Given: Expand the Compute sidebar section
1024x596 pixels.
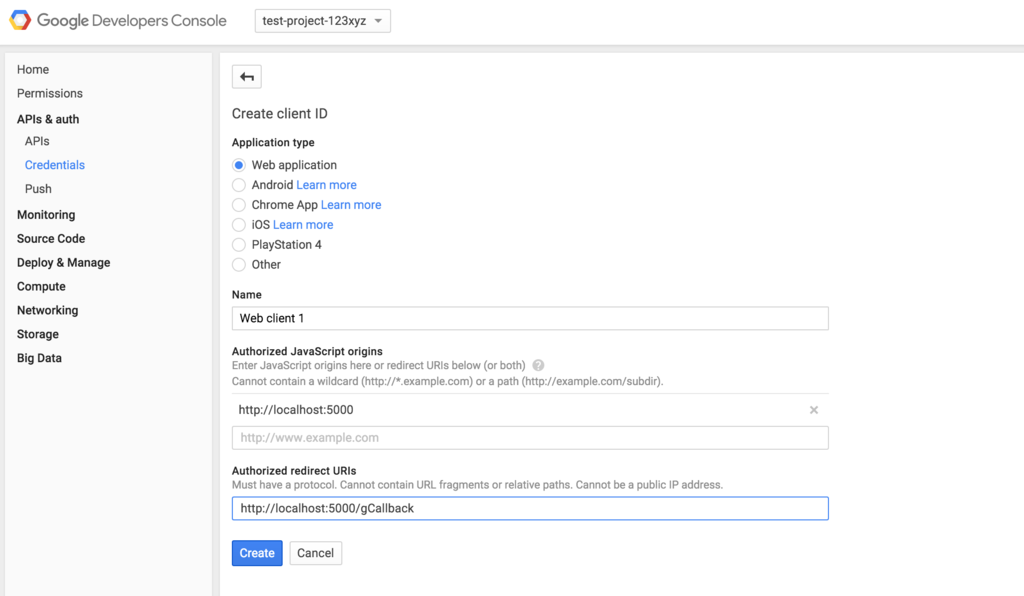Looking at the screenshot, I should tap(41, 286).
